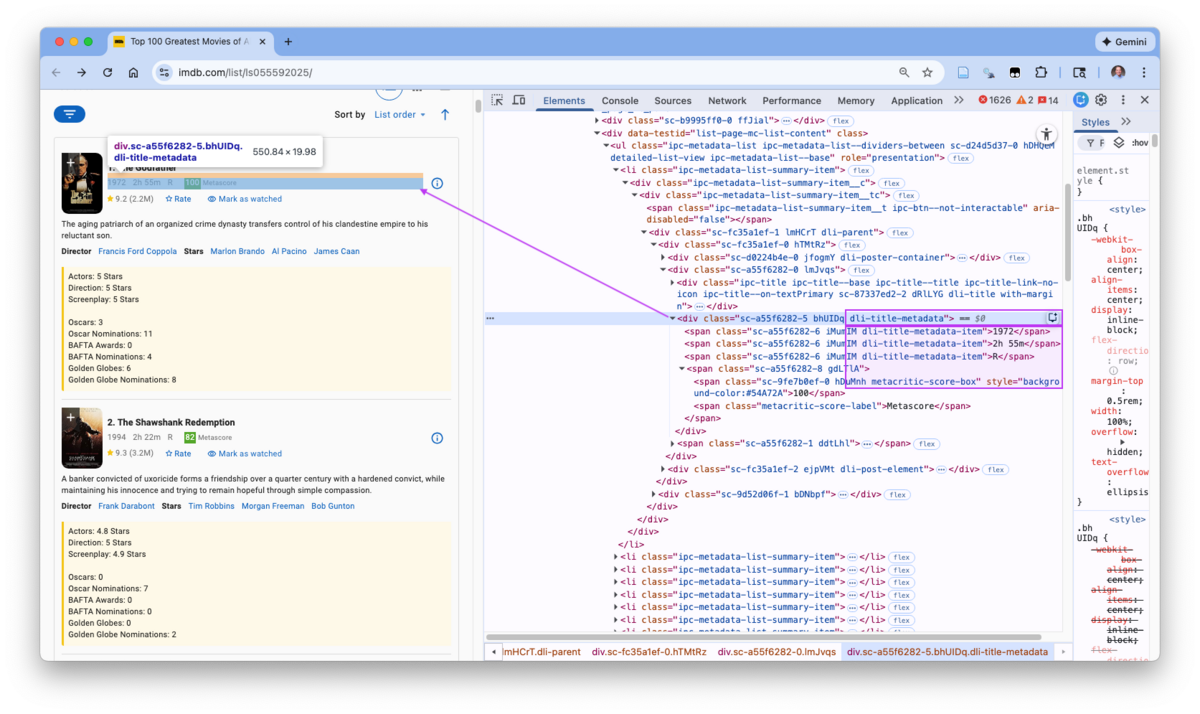Click the filter icon in the Styles panel
1200x714 pixels.
coord(1091,142)
